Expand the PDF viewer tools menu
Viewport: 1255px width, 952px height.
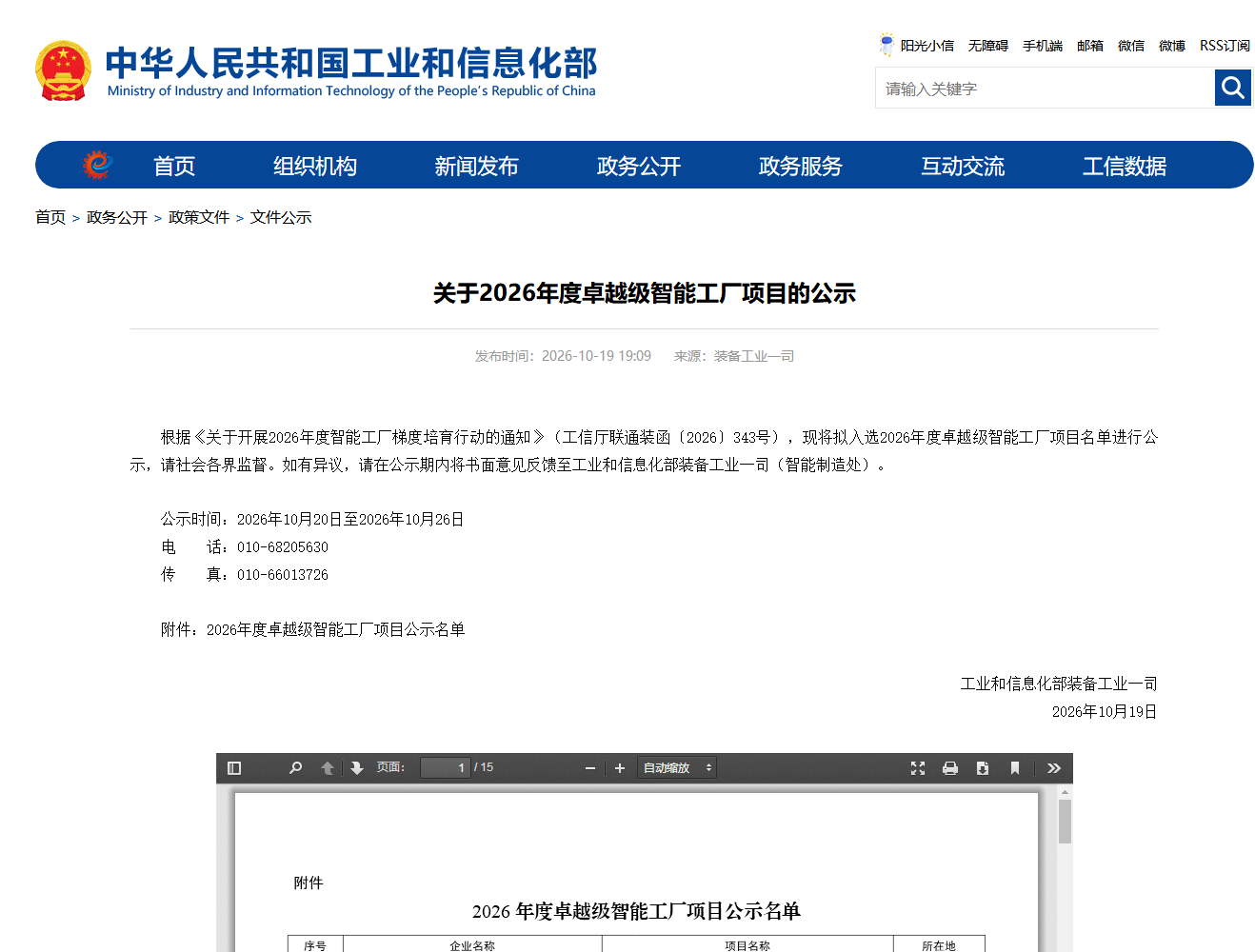pyautogui.click(x=1054, y=768)
